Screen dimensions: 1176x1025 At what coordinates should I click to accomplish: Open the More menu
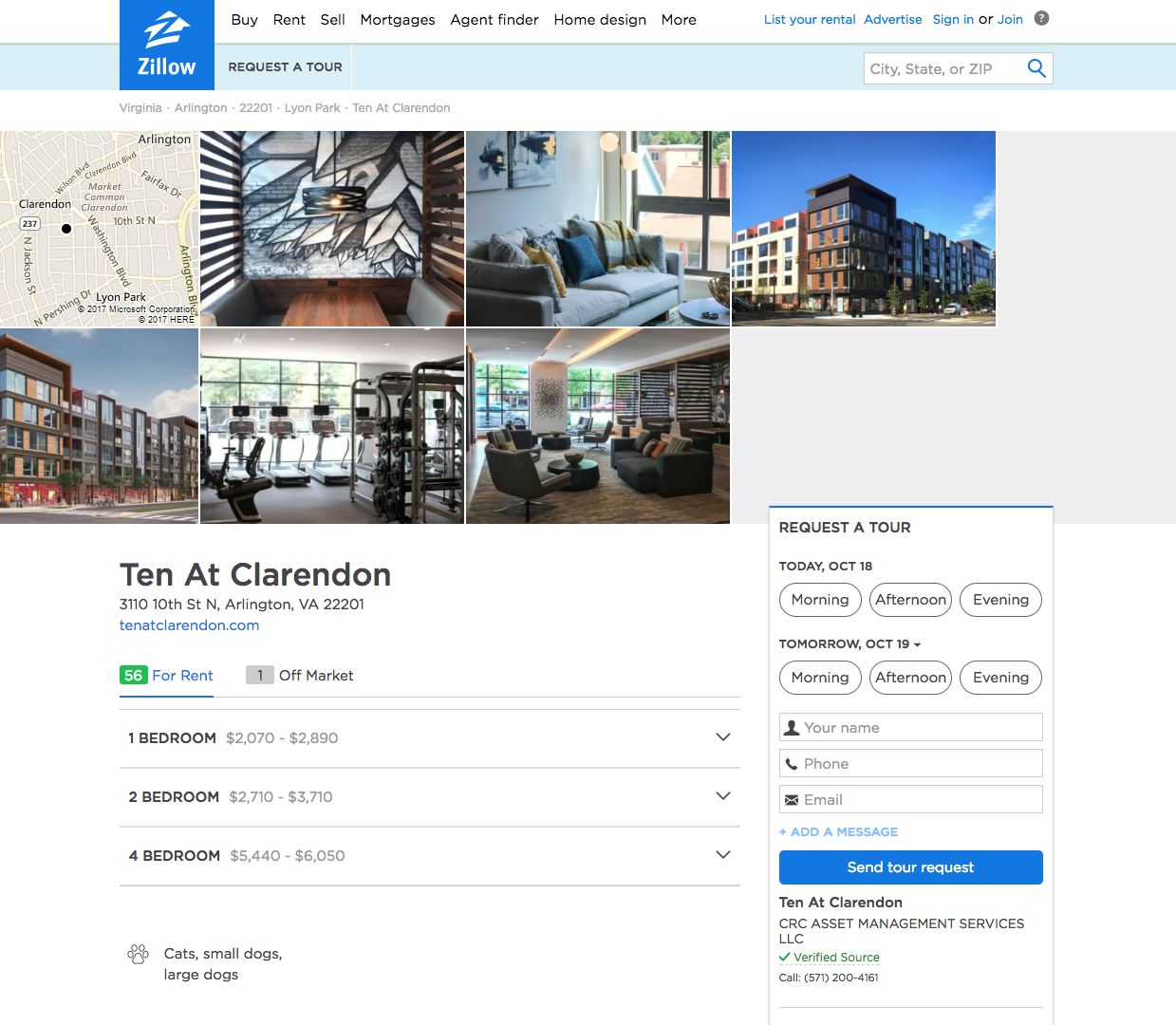point(679,19)
